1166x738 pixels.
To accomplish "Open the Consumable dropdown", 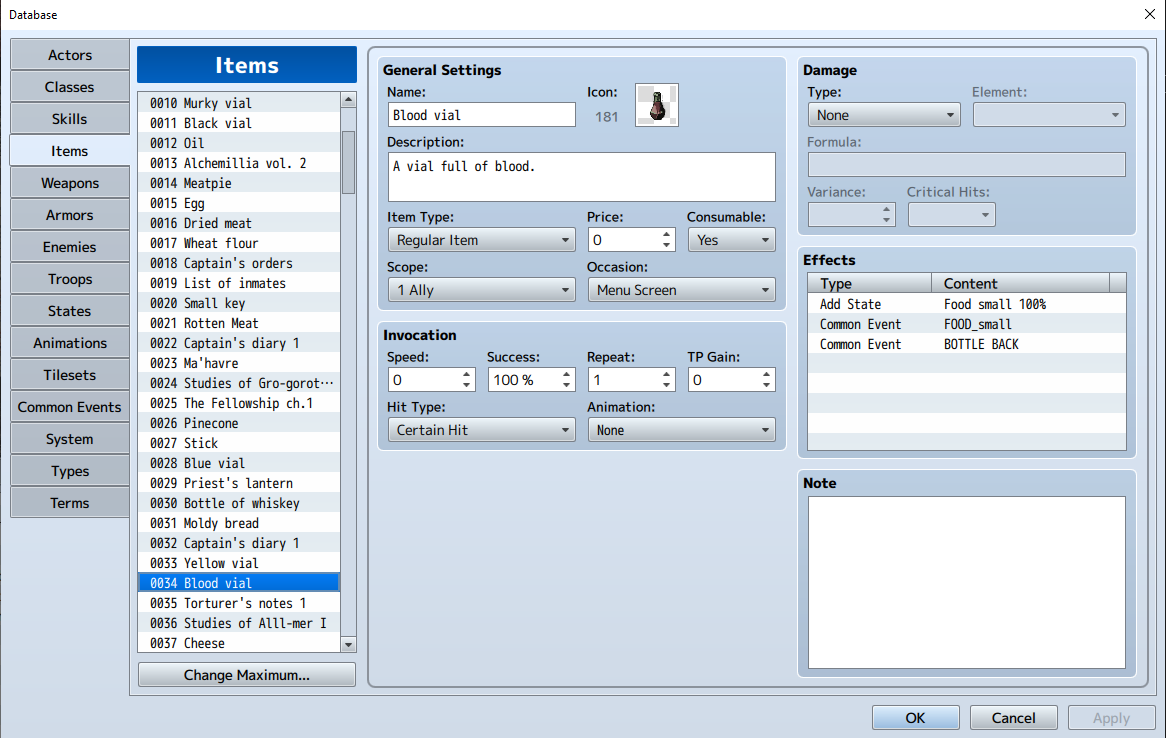I will pyautogui.click(x=731, y=240).
